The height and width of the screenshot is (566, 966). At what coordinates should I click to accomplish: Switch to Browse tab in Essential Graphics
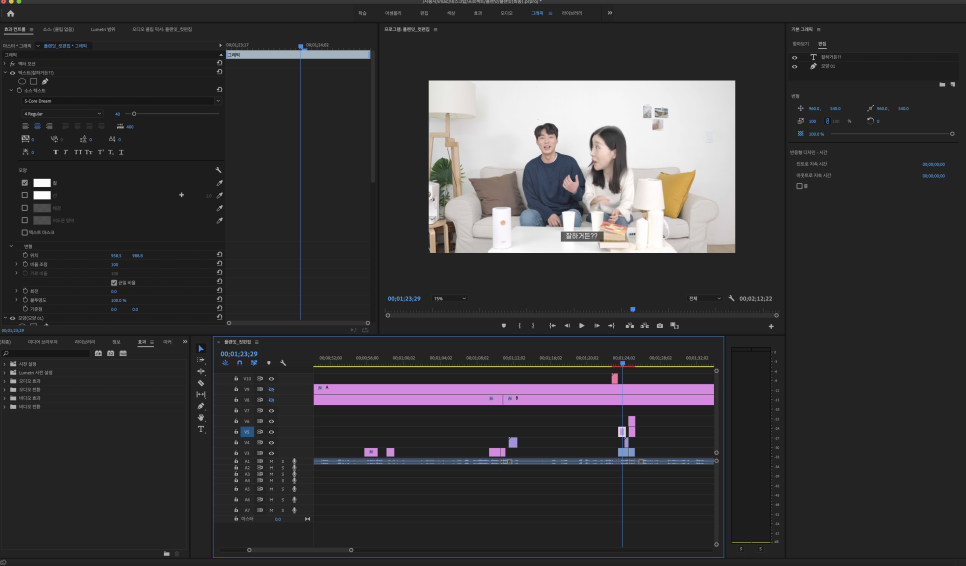(x=800, y=44)
